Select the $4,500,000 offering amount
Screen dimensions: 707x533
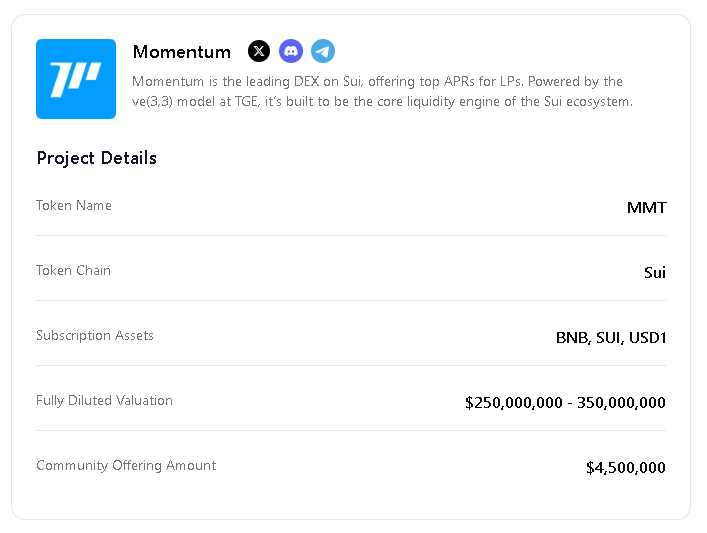(626, 468)
